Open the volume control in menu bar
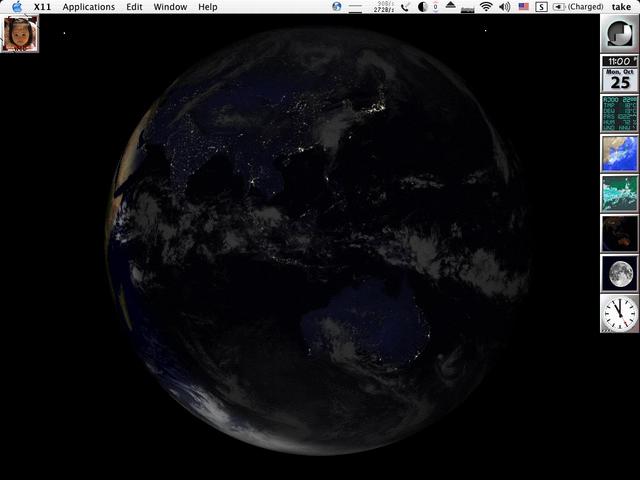640x480 pixels. 504,7
